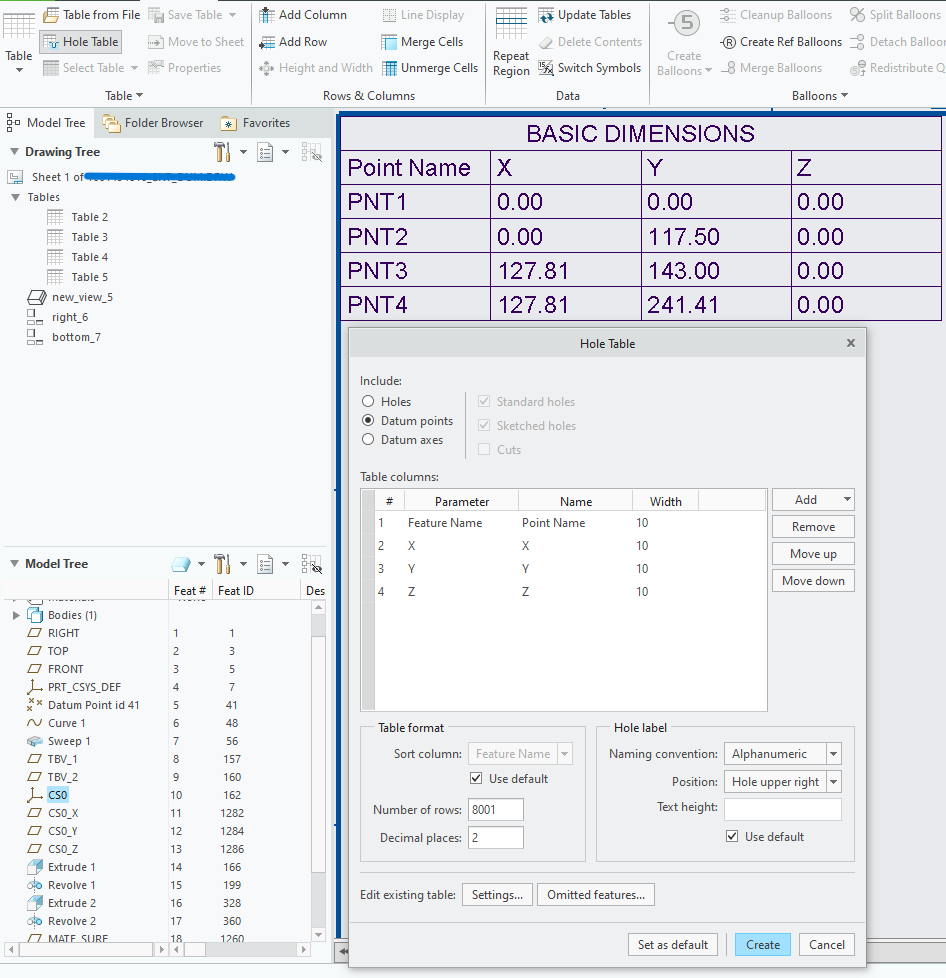Screen dimensions: 946x978
Task: Click Model Tree filter visibility icon
Action: pos(312,564)
